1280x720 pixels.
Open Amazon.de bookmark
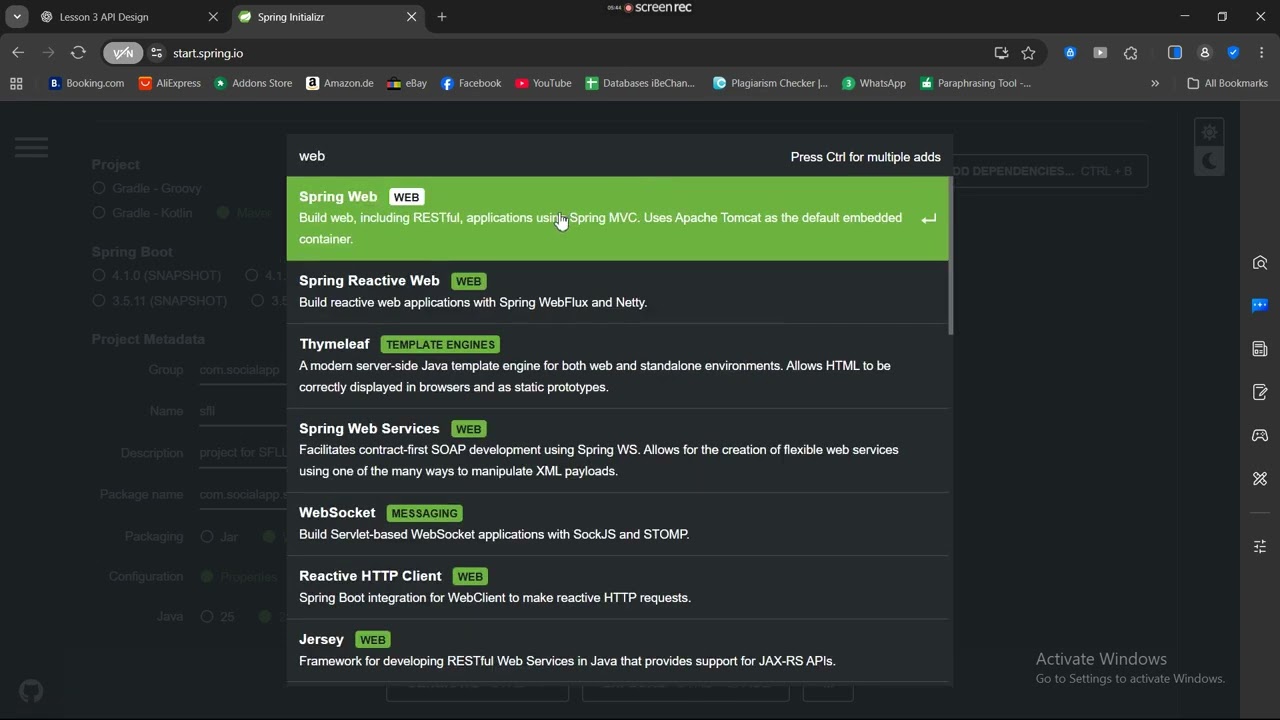[339, 84]
